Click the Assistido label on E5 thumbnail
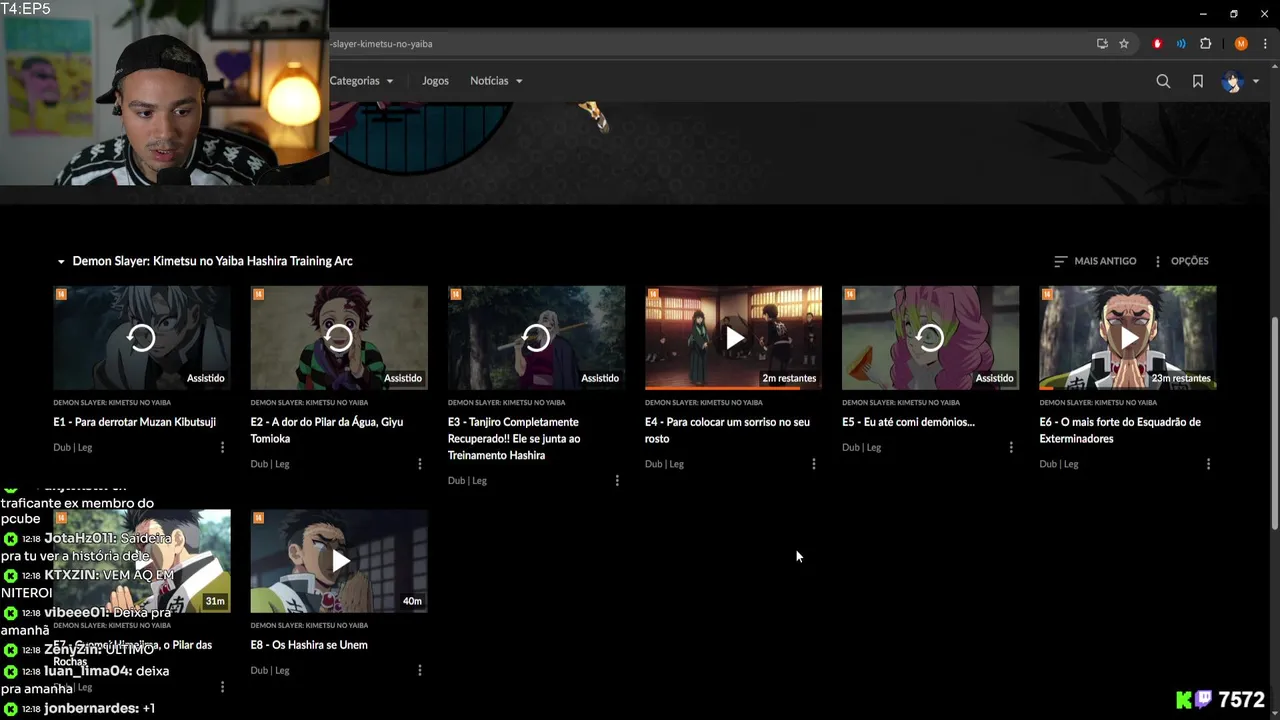 994,378
